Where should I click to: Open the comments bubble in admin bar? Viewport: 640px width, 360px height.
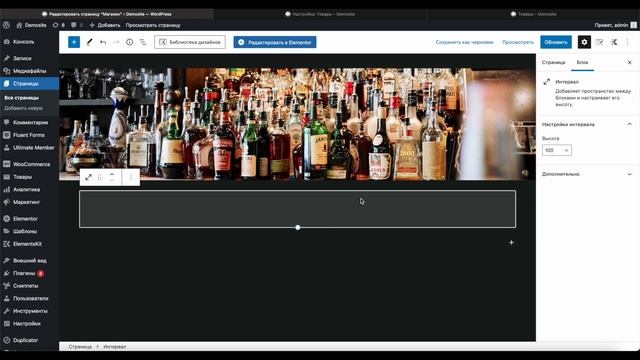(77, 25)
